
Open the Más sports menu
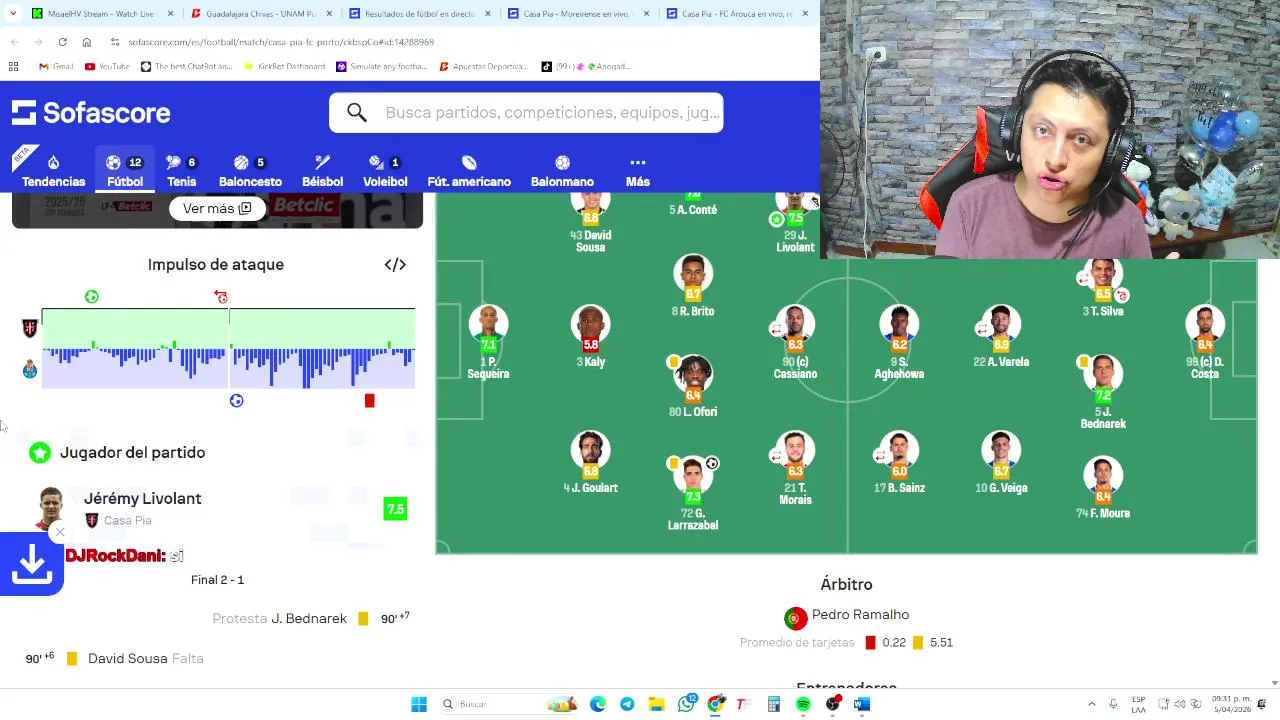(638, 171)
